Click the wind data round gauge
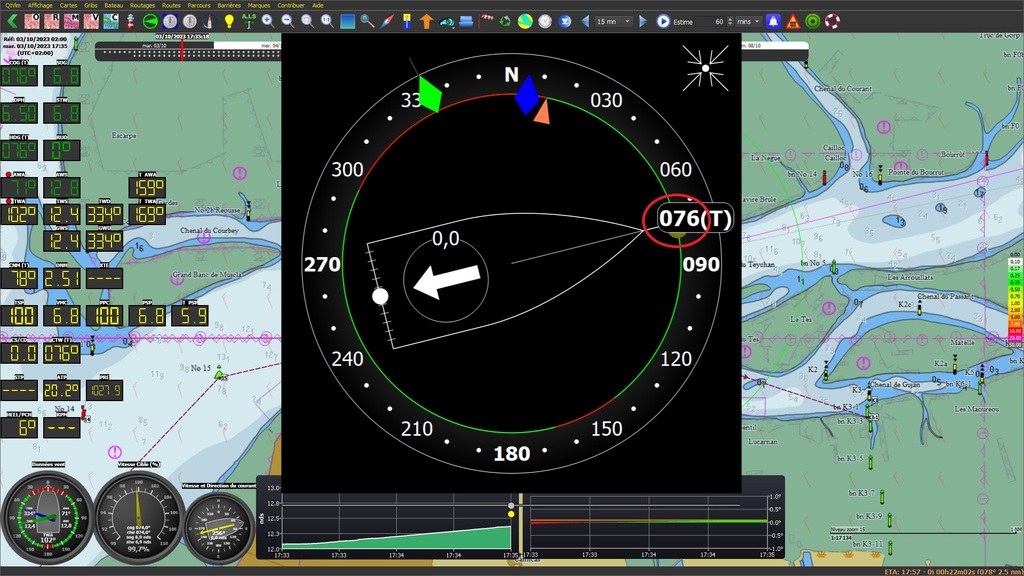Screen dimensions: 1024x576 click(x=47, y=519)
